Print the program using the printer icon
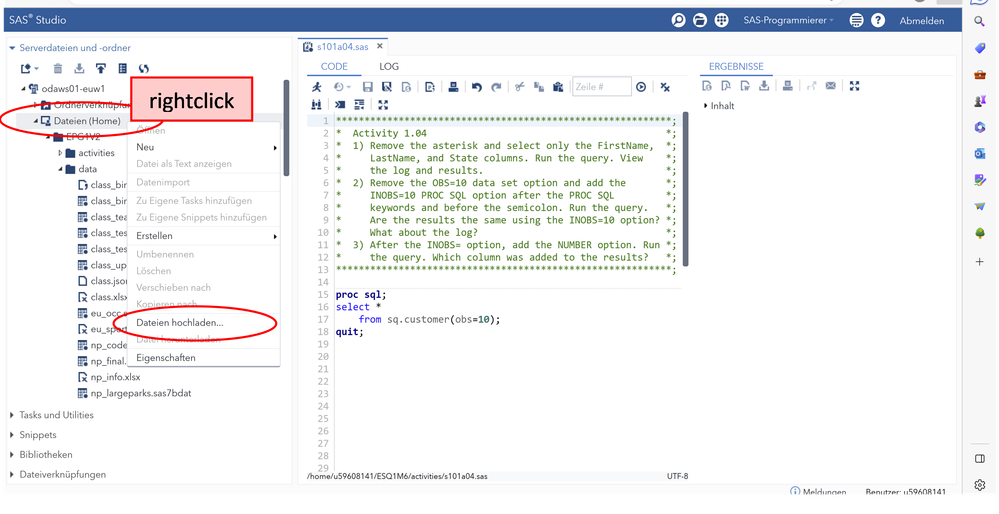The image size is (999, 514). pos(453,87)
